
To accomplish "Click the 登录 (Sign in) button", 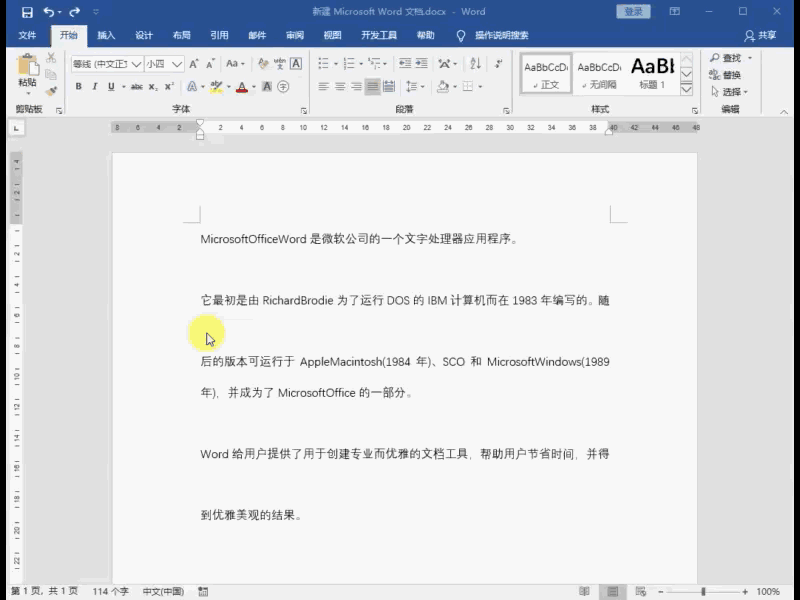I will pos(633,12).
